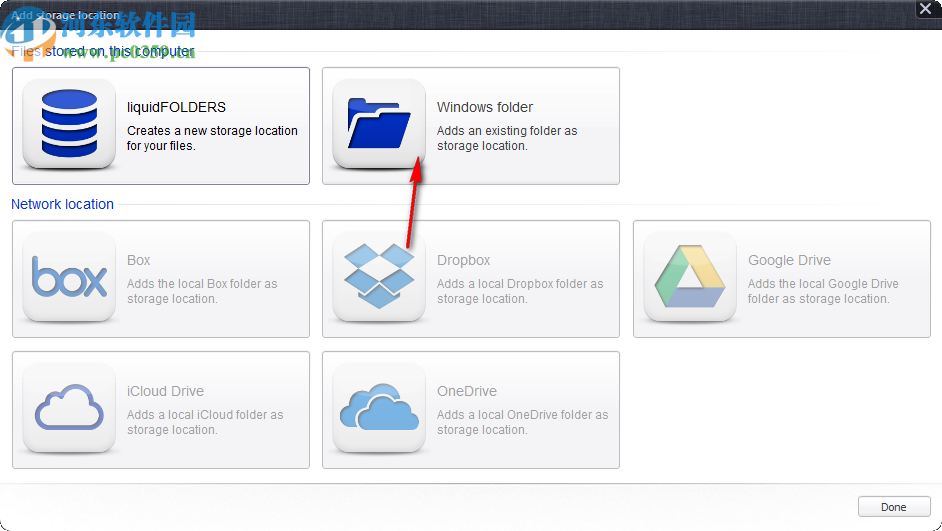
Task: Click the OneDrive clouds icon
Action: 379,408
